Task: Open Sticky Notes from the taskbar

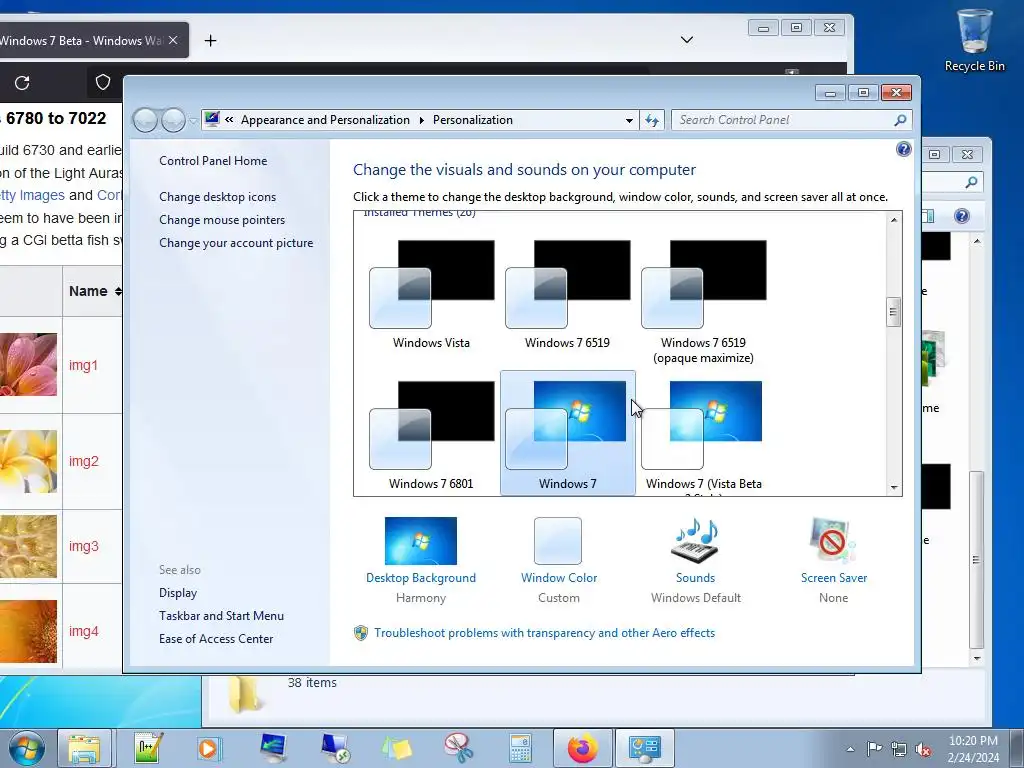Action: point(397,748)
